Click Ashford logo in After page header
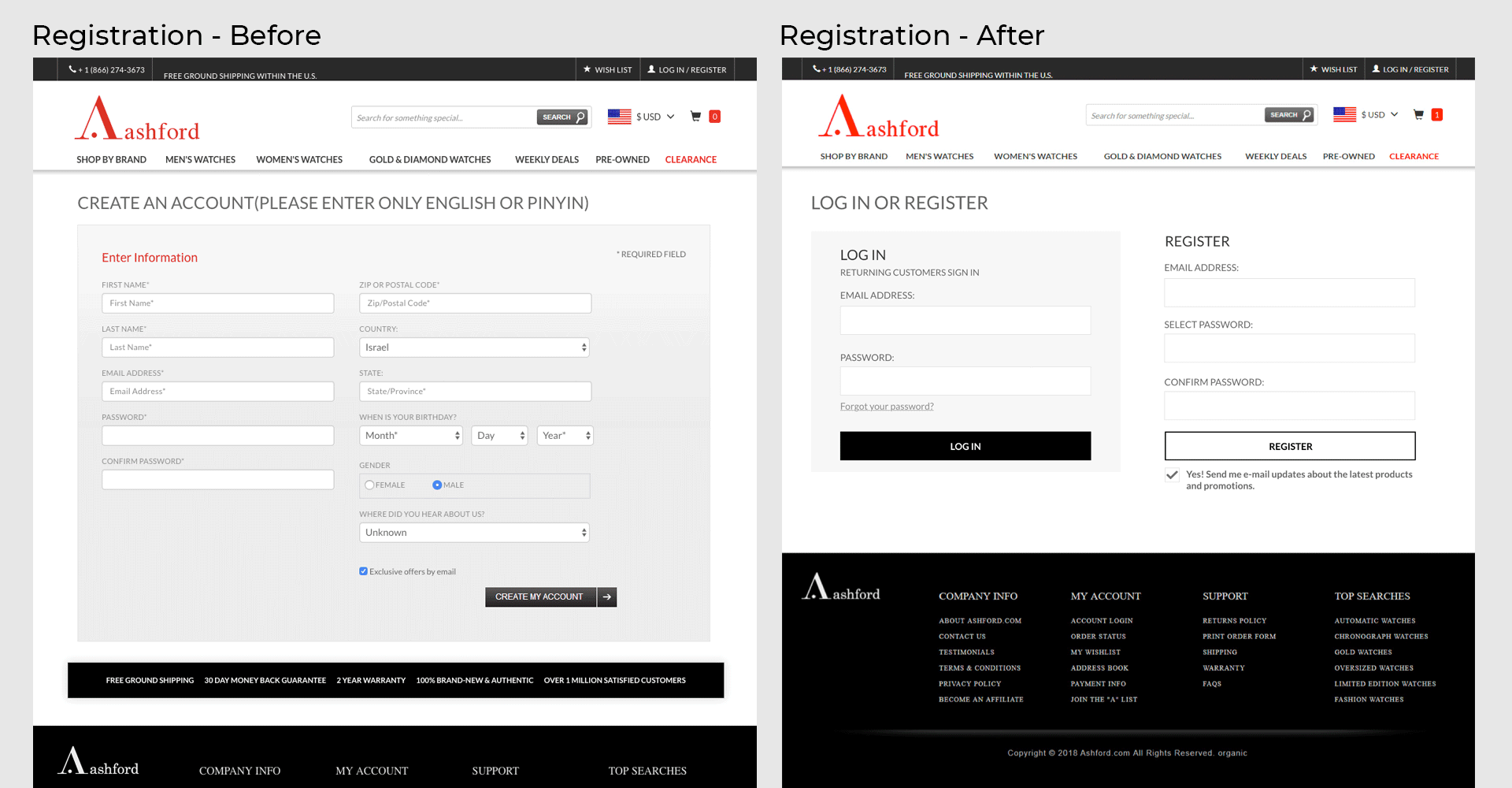Image resolution: width=1512 pixels, height=788 pixels. 879,116
